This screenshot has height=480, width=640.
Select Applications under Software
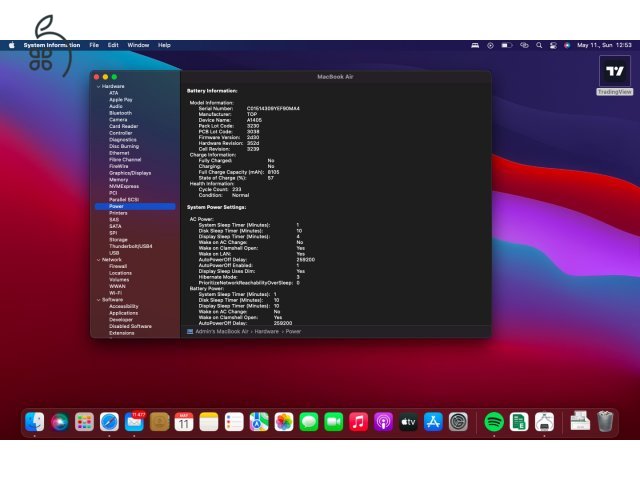coord(123,313)
